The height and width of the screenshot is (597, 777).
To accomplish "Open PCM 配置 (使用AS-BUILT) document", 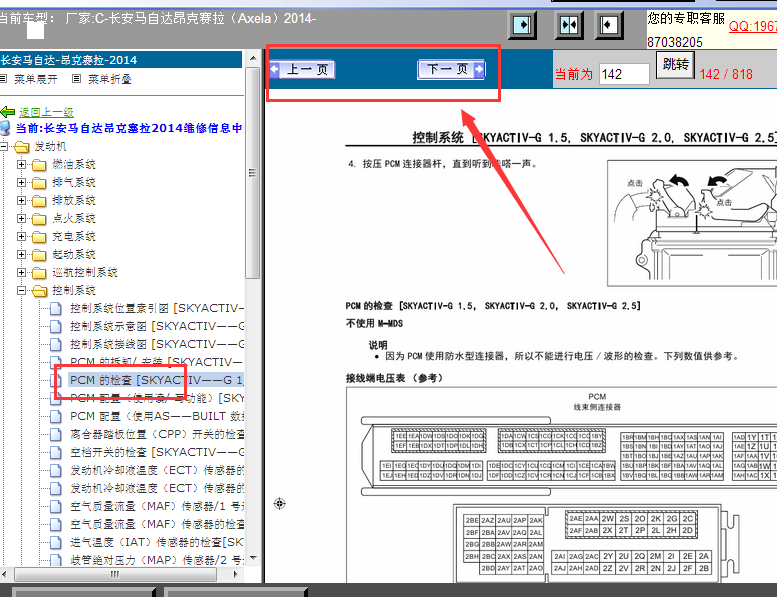I will coord(157,416).
